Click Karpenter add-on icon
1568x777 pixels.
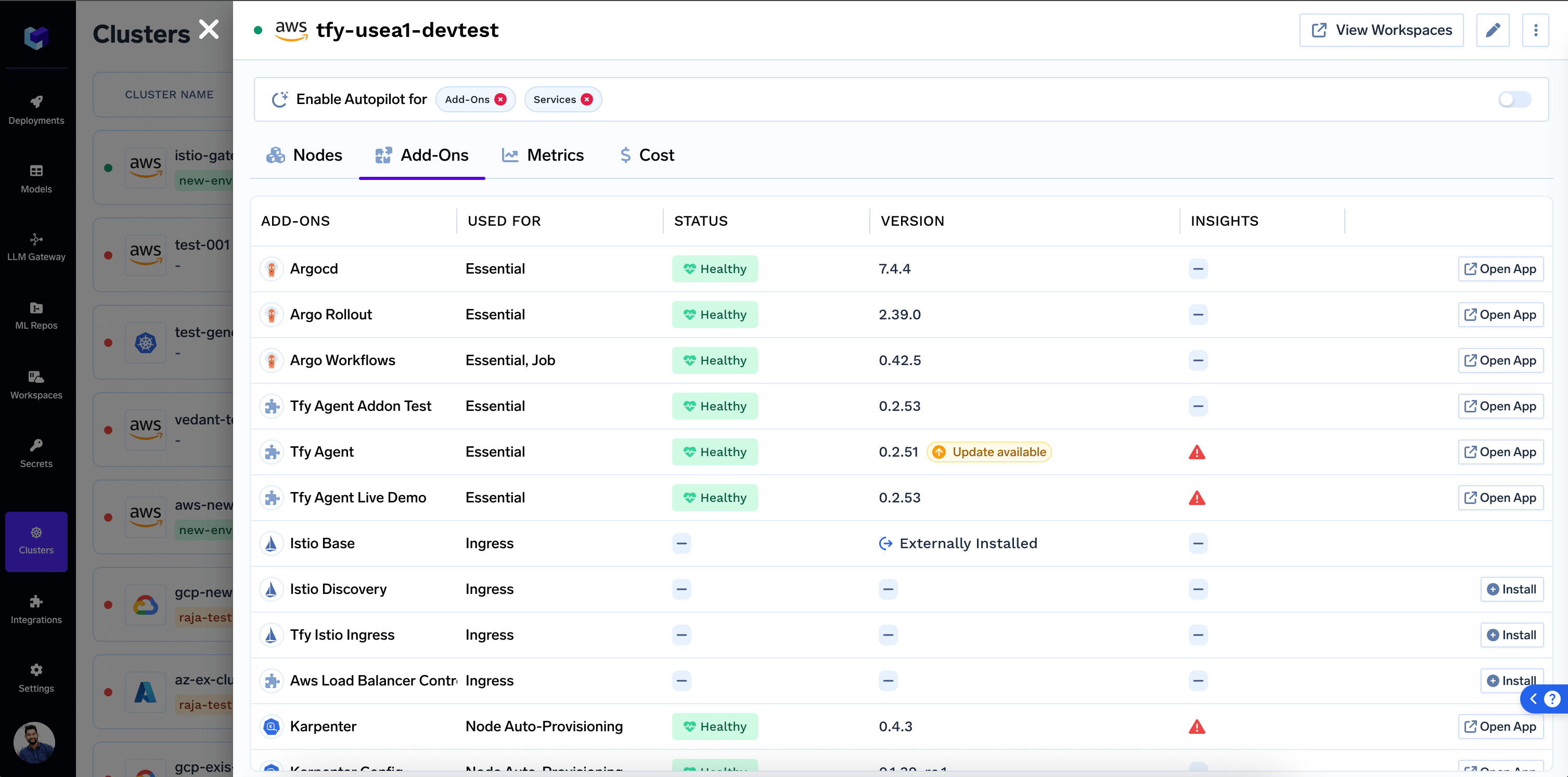(272, 727)
